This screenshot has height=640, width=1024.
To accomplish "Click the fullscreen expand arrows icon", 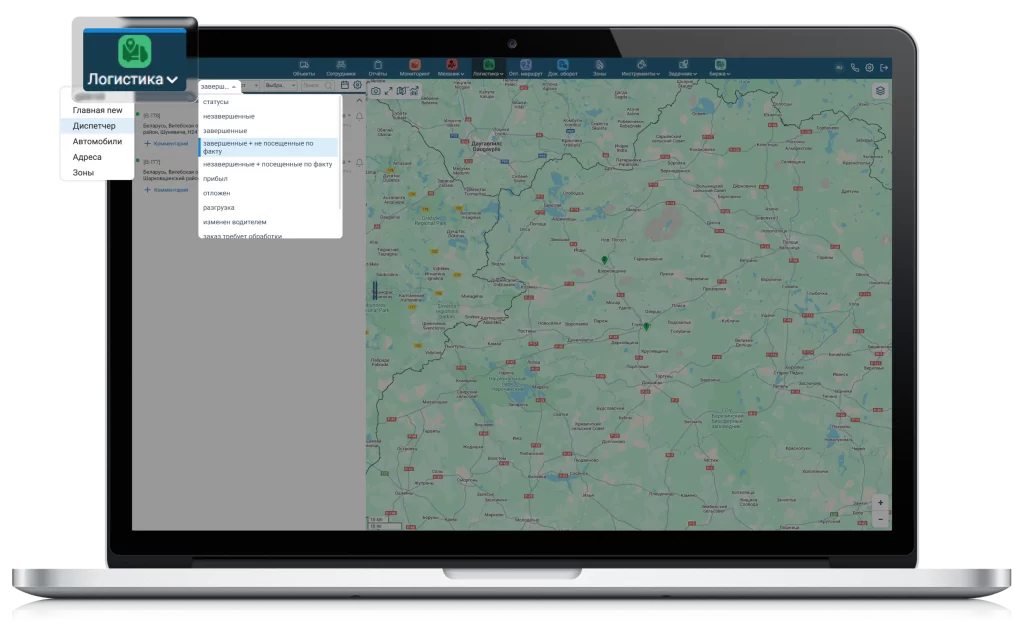I will pos(389,91).
